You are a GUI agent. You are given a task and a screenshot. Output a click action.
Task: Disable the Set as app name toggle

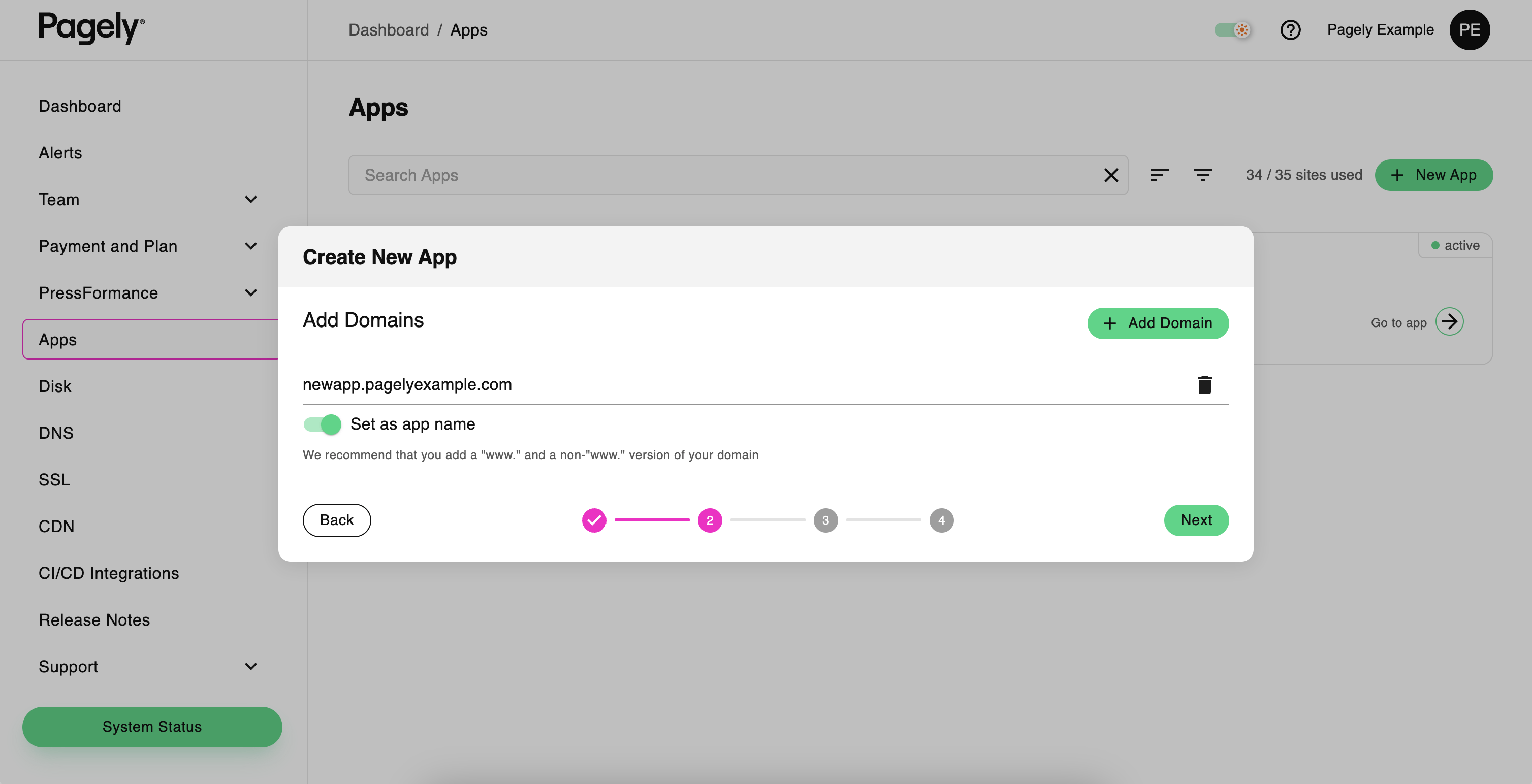[321, 424]
